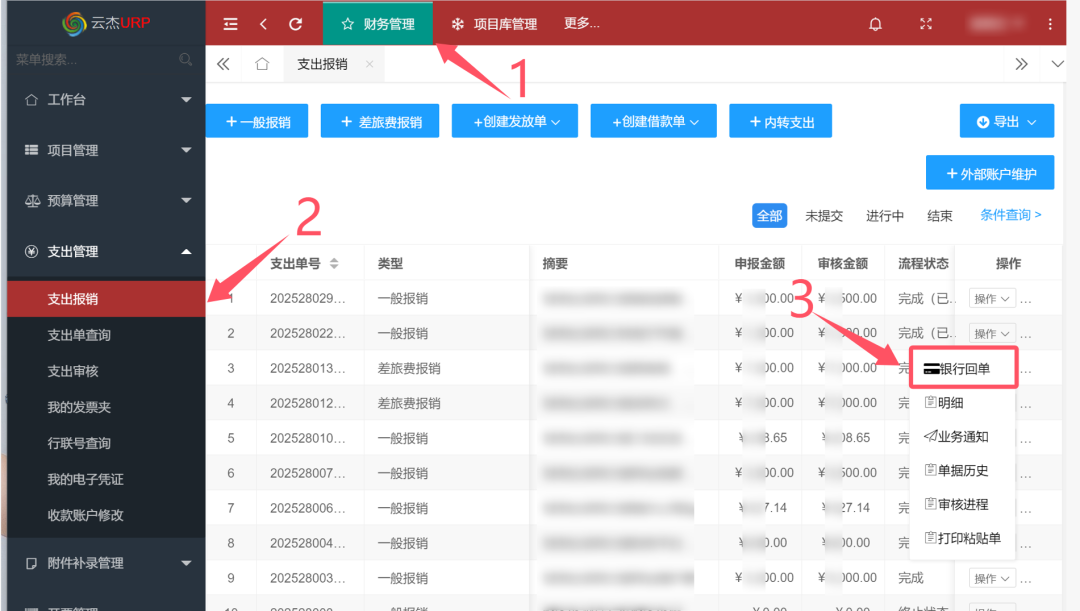Click the search icon in menu search
The width and height of the screenshot is (1080, 611).
pyautogui.click(x=186, y=60)
